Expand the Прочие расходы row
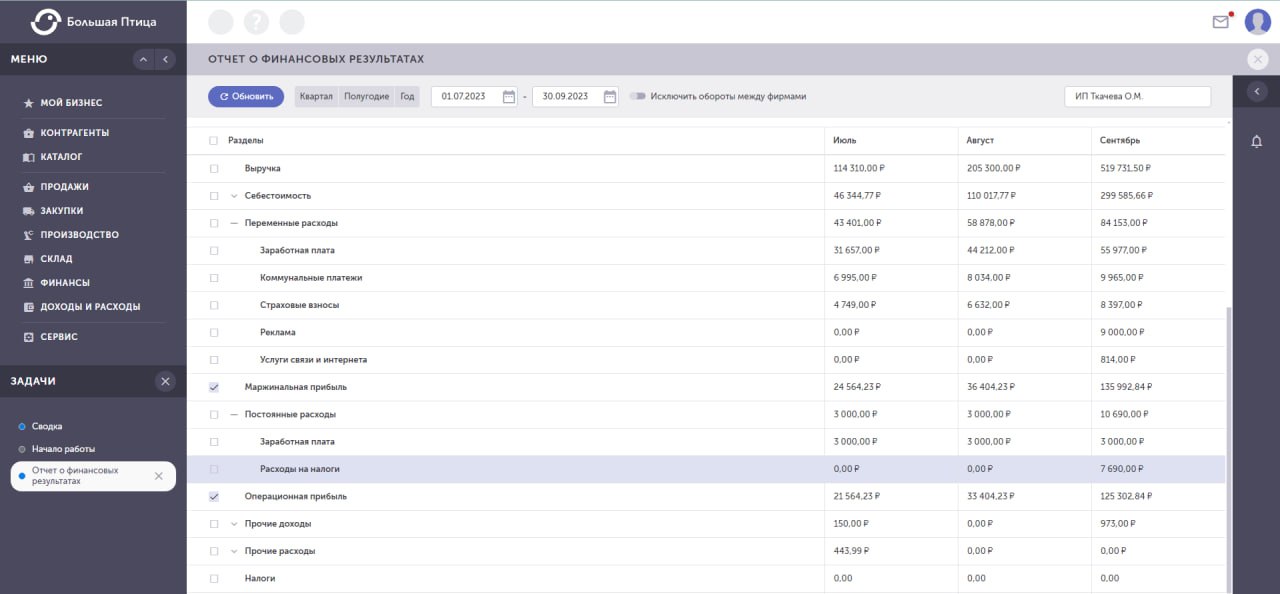The height and width of the screenshot is (594, 1280). tap(234, 551)
